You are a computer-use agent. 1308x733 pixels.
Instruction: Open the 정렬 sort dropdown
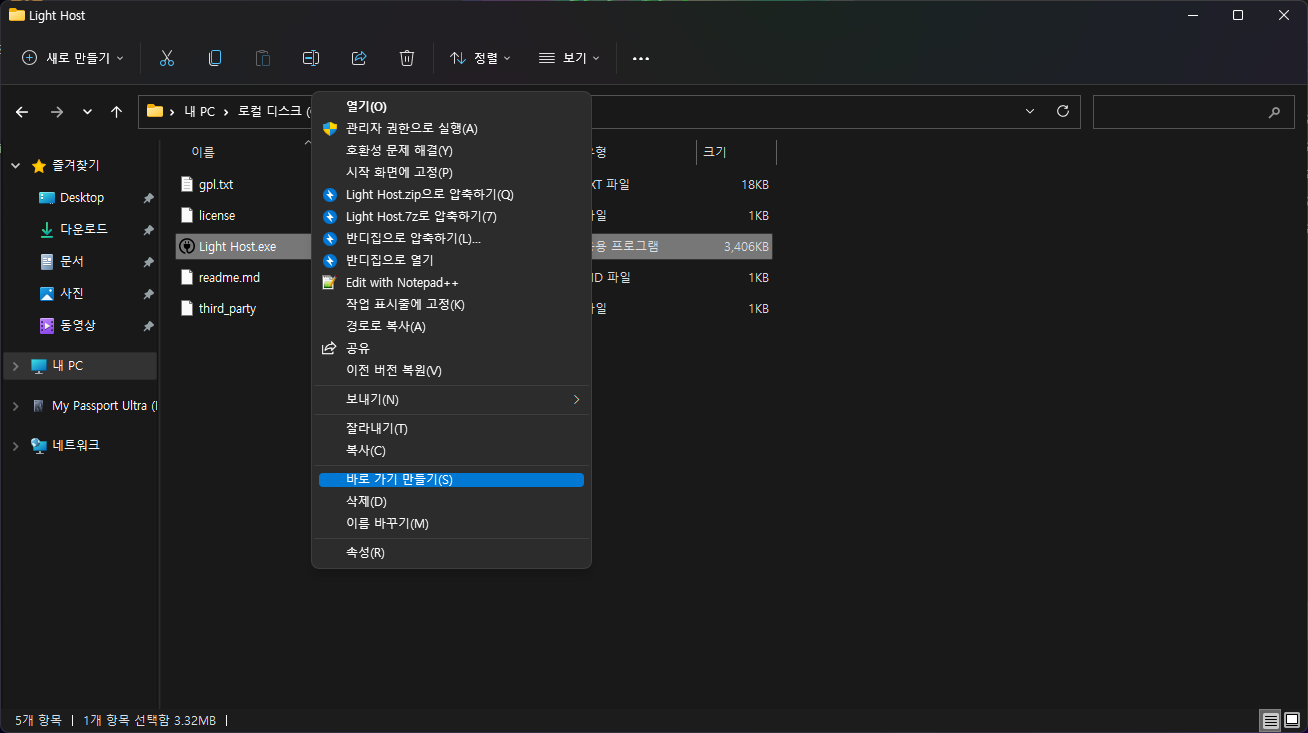click(x=481, y=58)
